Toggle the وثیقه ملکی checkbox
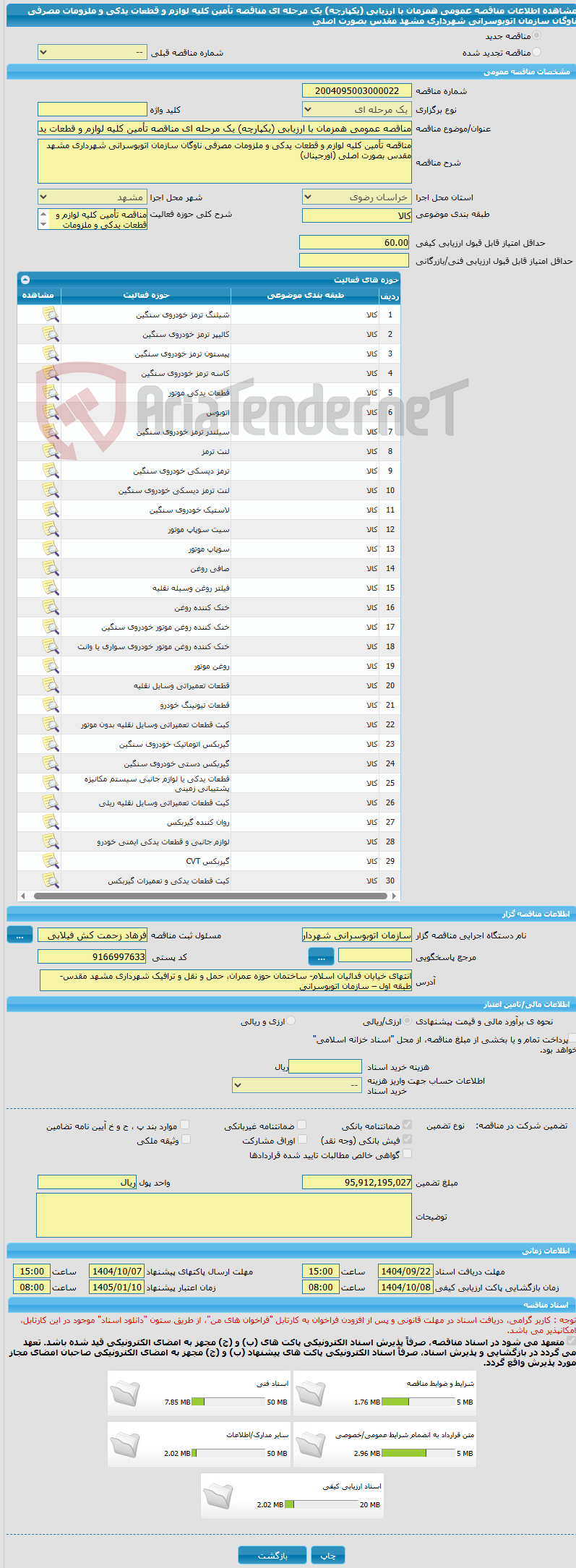 point(186,1139)
